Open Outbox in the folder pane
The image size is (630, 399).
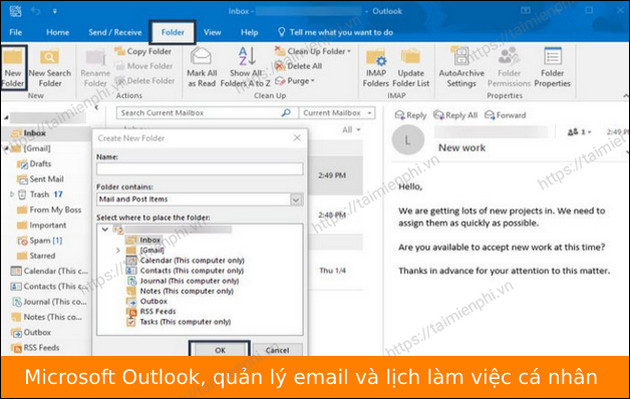[x=31, y=332]
